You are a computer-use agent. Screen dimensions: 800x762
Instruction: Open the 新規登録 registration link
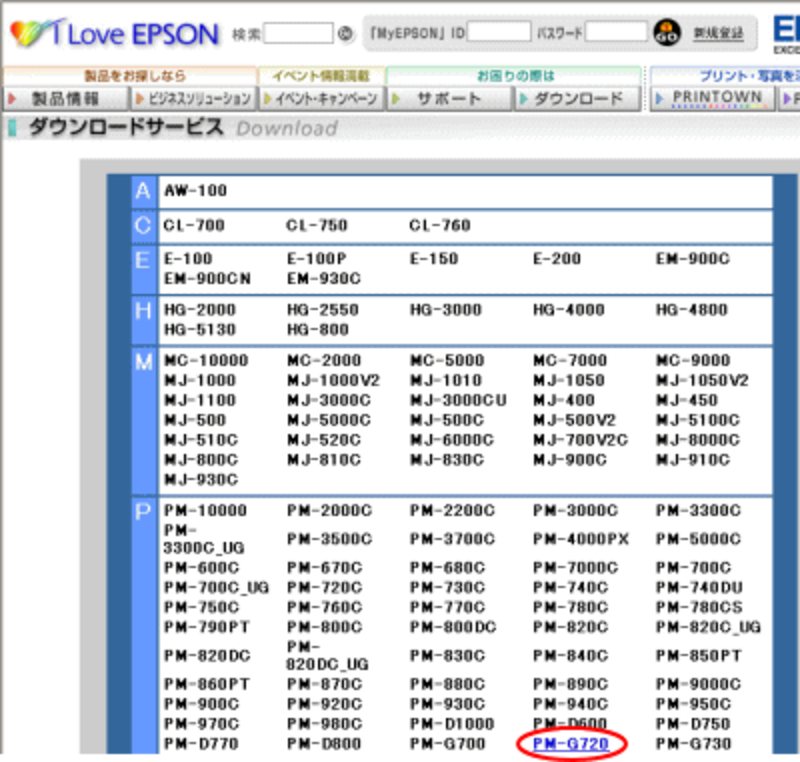point(718,34)
